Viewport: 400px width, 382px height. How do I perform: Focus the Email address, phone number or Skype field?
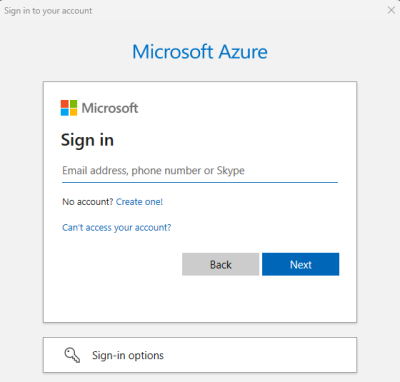tap(200, 171)
